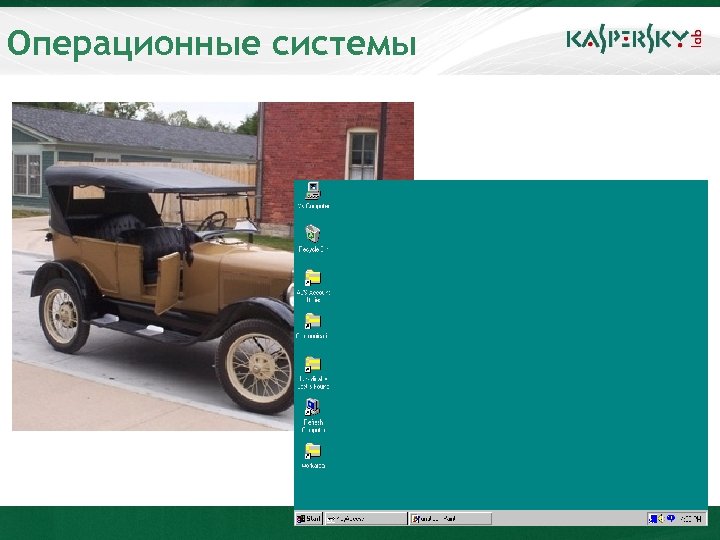720x540 pixels.
Task: Click the Kaspersky lab logo
Action: [x=634, y=39]
